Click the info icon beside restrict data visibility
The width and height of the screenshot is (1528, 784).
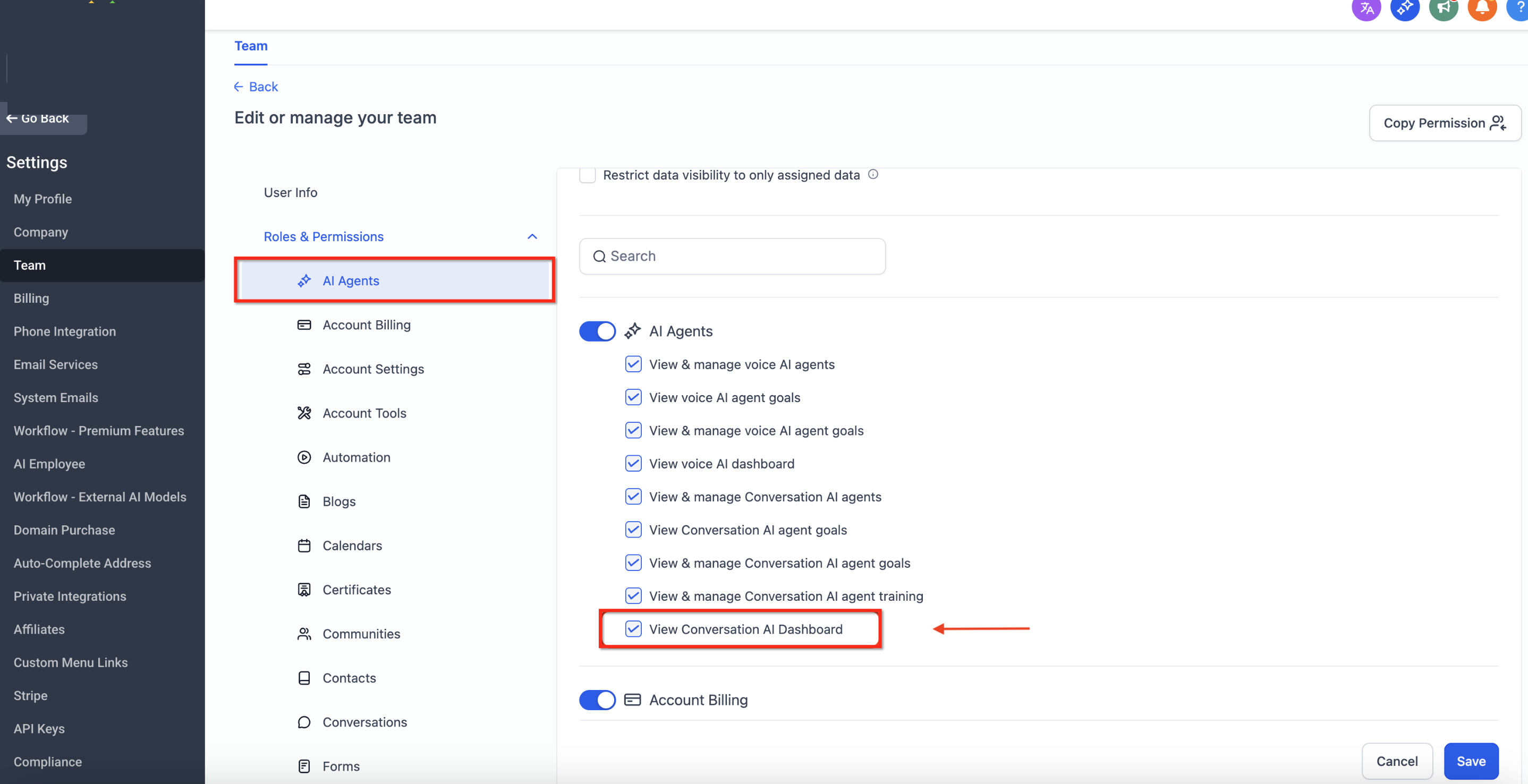click(873, 174)
